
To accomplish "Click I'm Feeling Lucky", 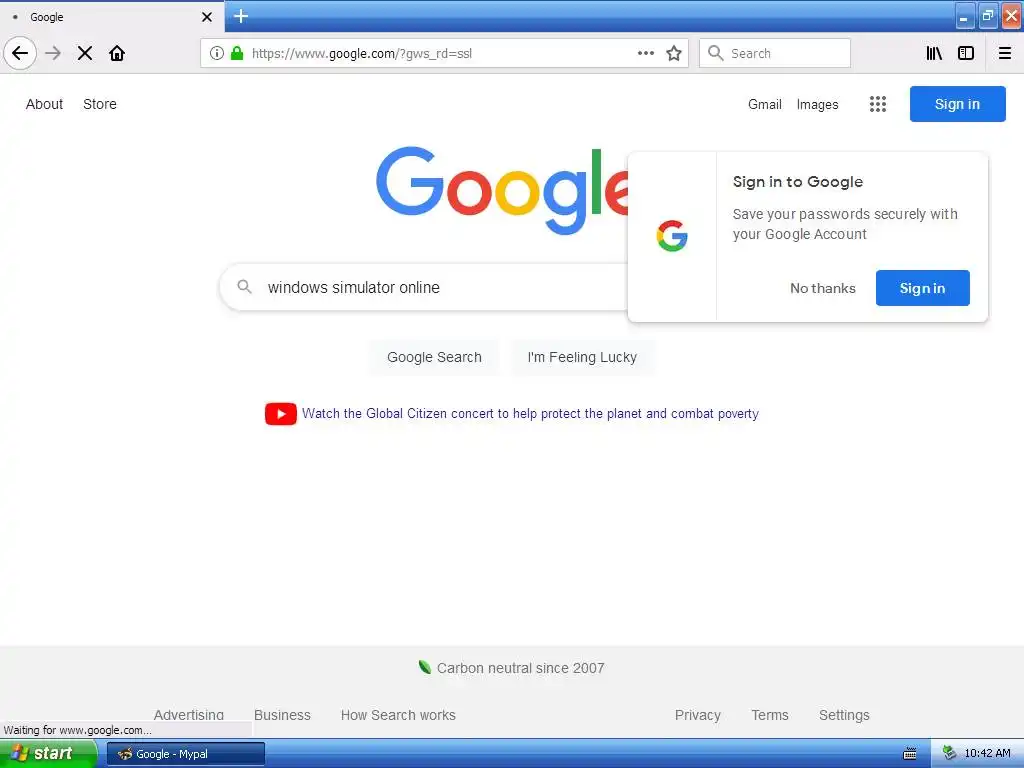I will pyautogui.click(x=582, y=357).
